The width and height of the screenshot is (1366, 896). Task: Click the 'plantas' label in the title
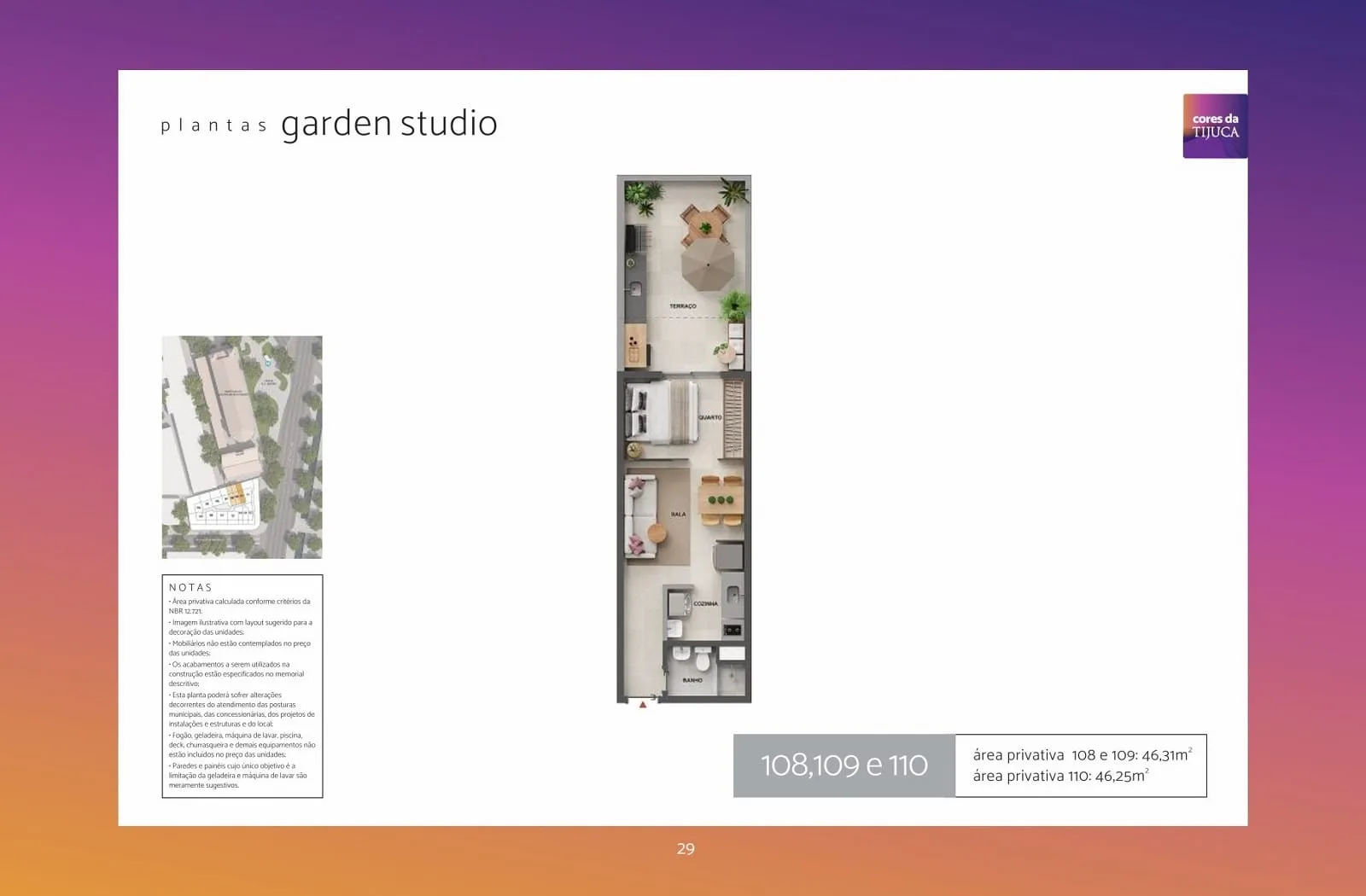tap(213, 126)
